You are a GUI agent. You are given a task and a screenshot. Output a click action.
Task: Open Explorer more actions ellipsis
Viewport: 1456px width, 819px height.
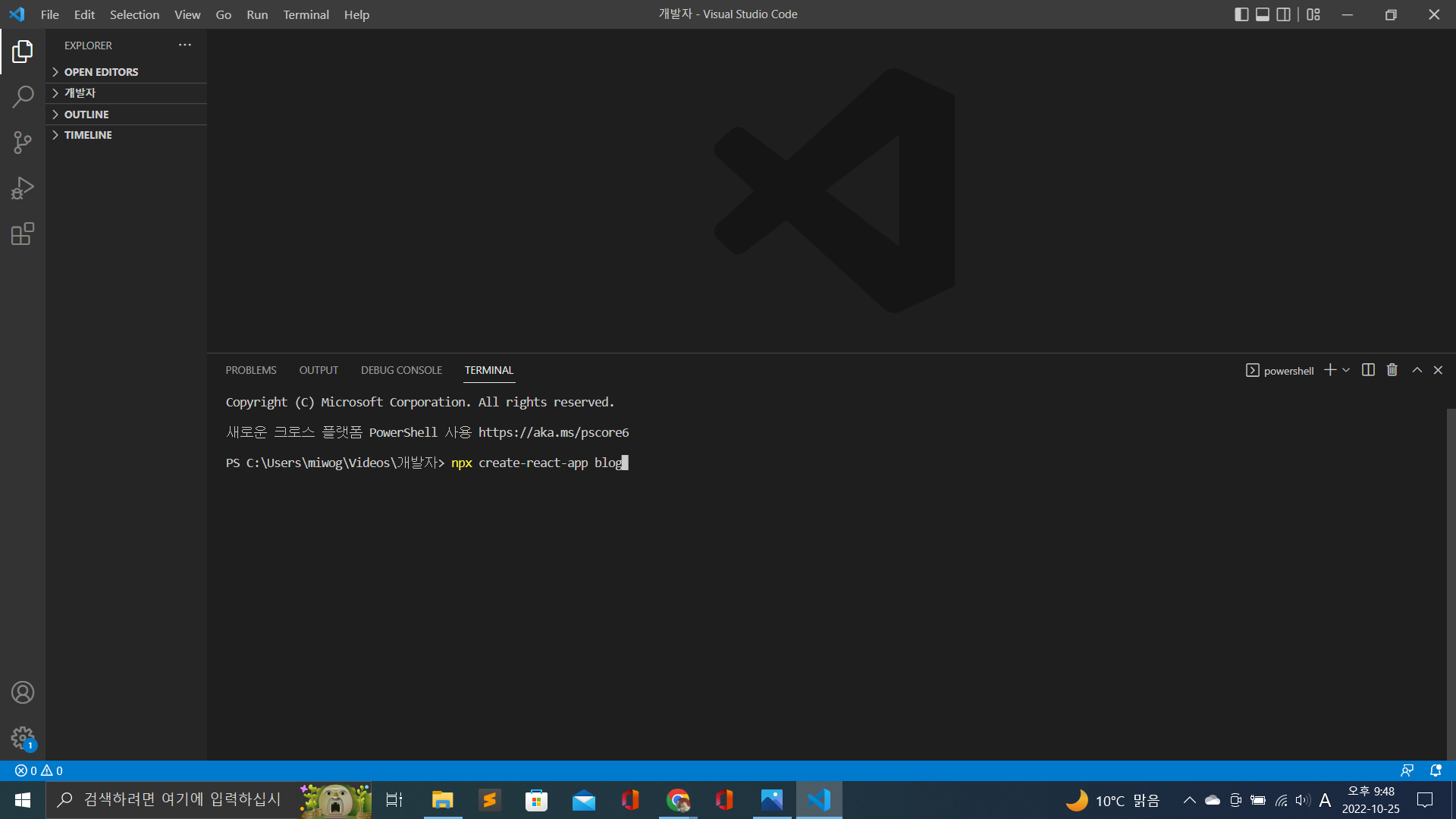(185, 45)
